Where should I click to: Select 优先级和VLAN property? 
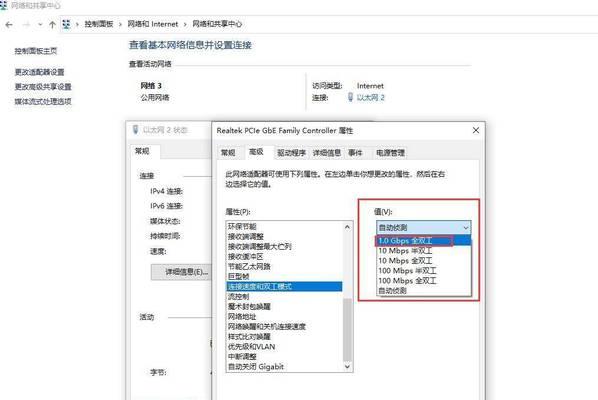[x=284, y=347]
